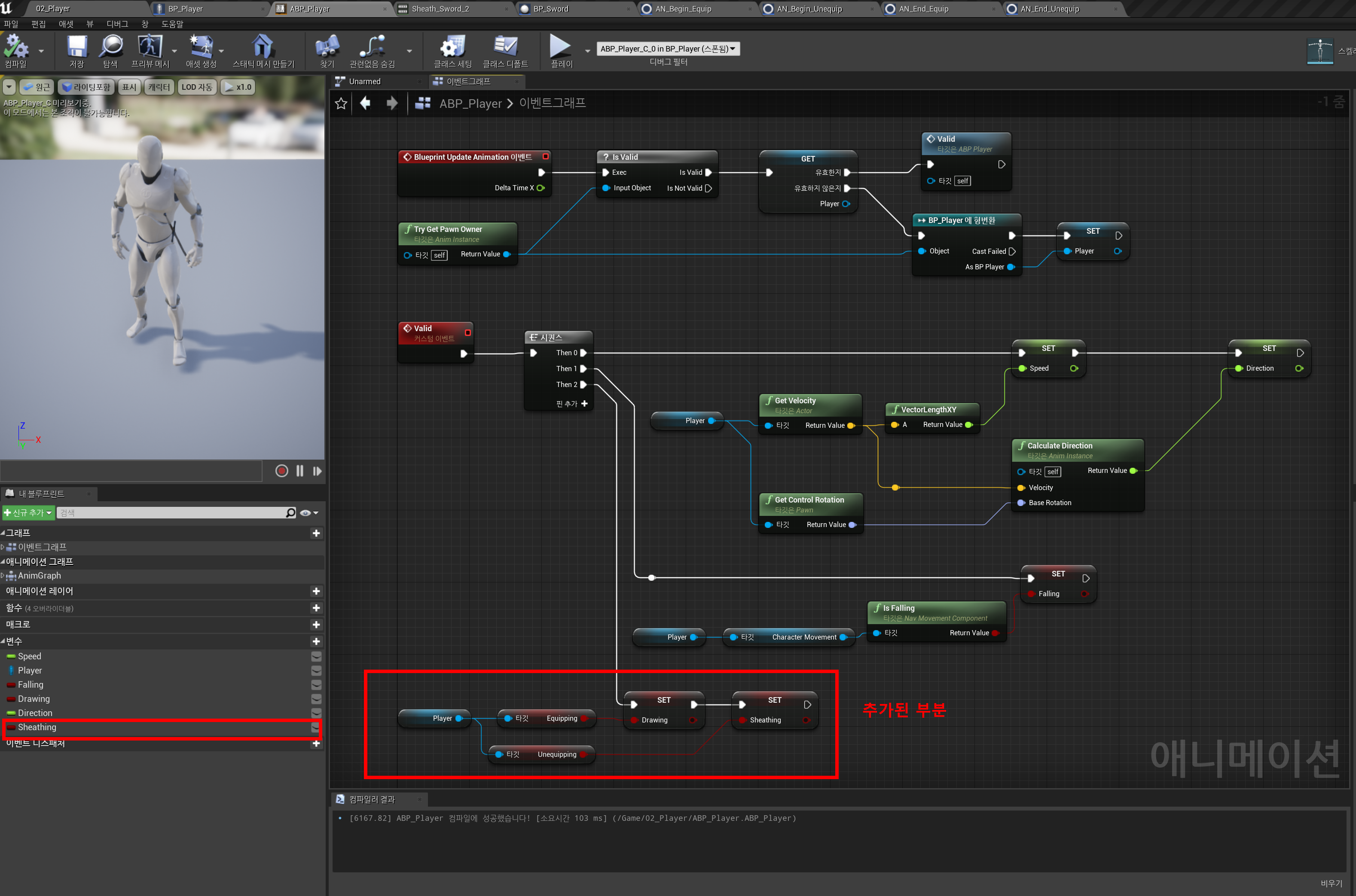Switch to the Unarmed graph tab

click(x=377, y=81)
